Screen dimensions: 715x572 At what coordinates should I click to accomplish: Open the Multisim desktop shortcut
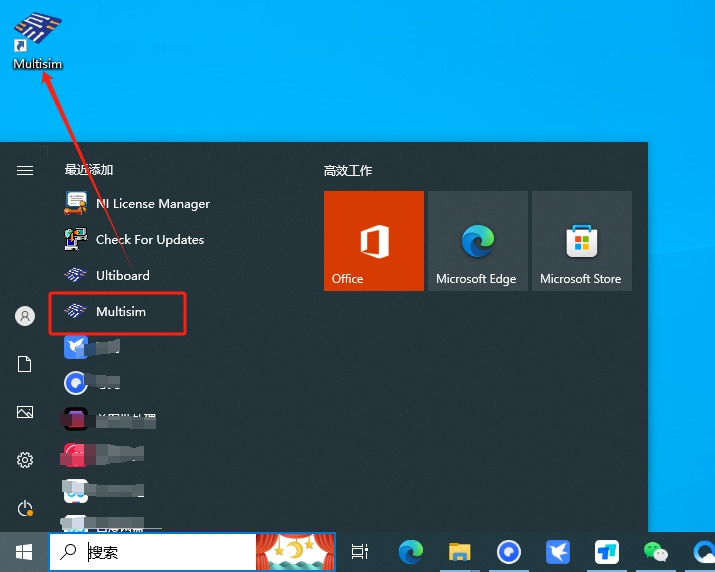pos(37,38)
